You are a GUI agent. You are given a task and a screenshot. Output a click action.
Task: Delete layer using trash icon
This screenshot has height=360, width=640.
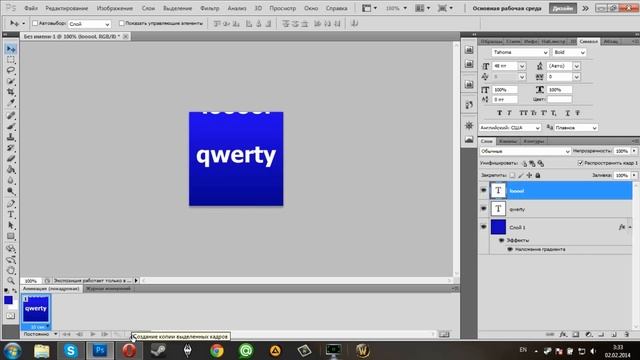click(x=627, y=334)
